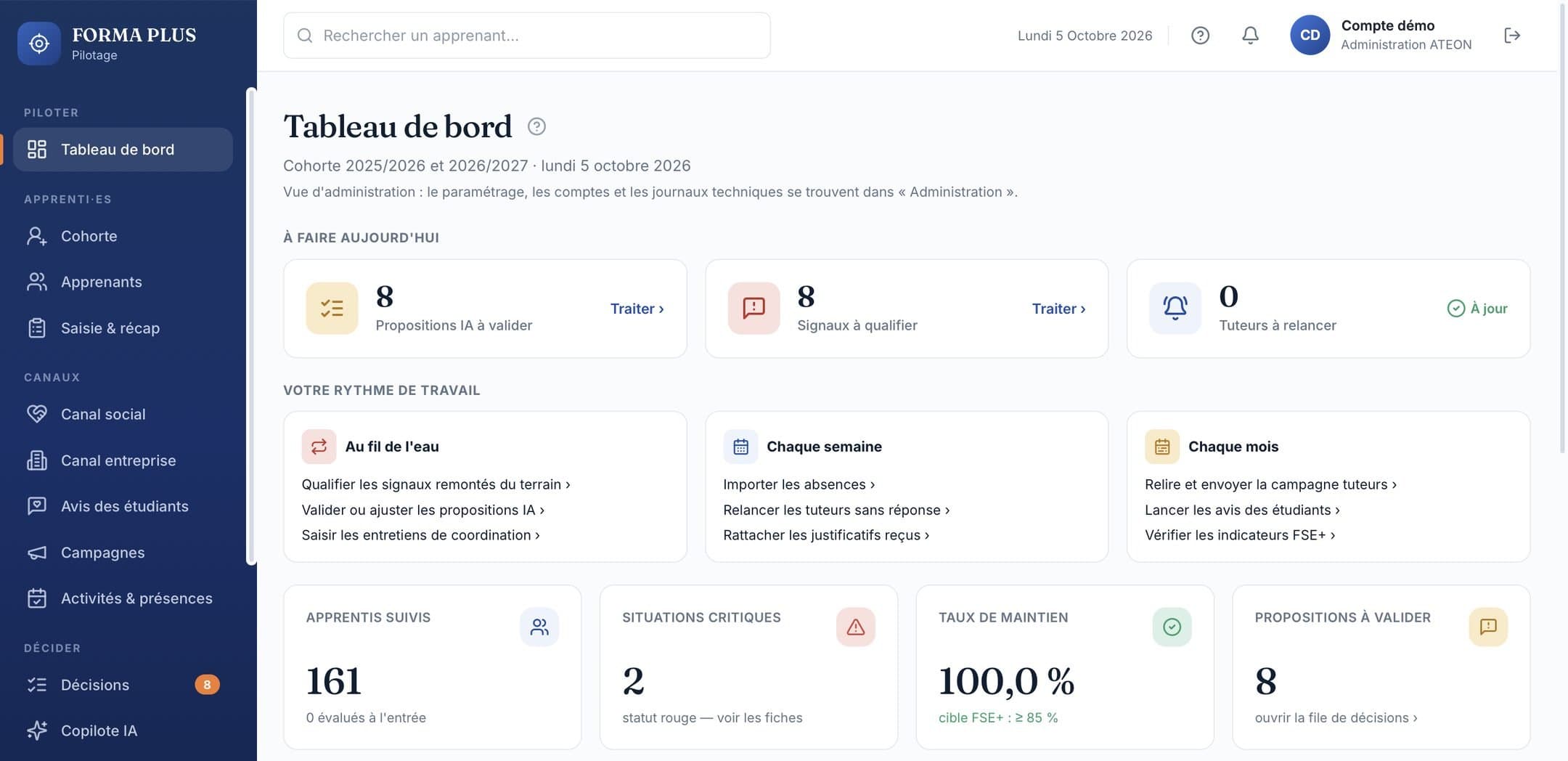Open the help icon in top bar
This screenshot has height=761, width=1568.
[1200, 36]
